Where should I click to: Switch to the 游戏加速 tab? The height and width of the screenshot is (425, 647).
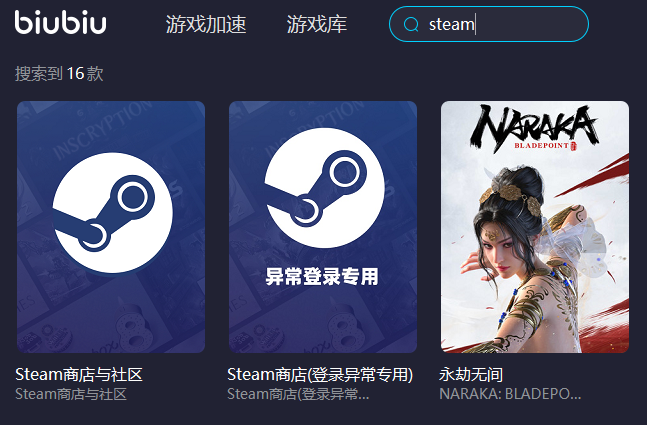pyautogui.click(x=206, y=24)
